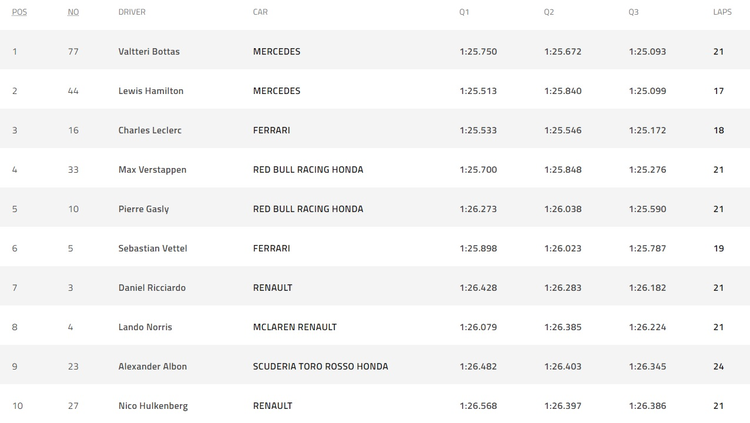Open Daniel Ricciardo driver entry
750x423 pixels.
pos(152,288)
